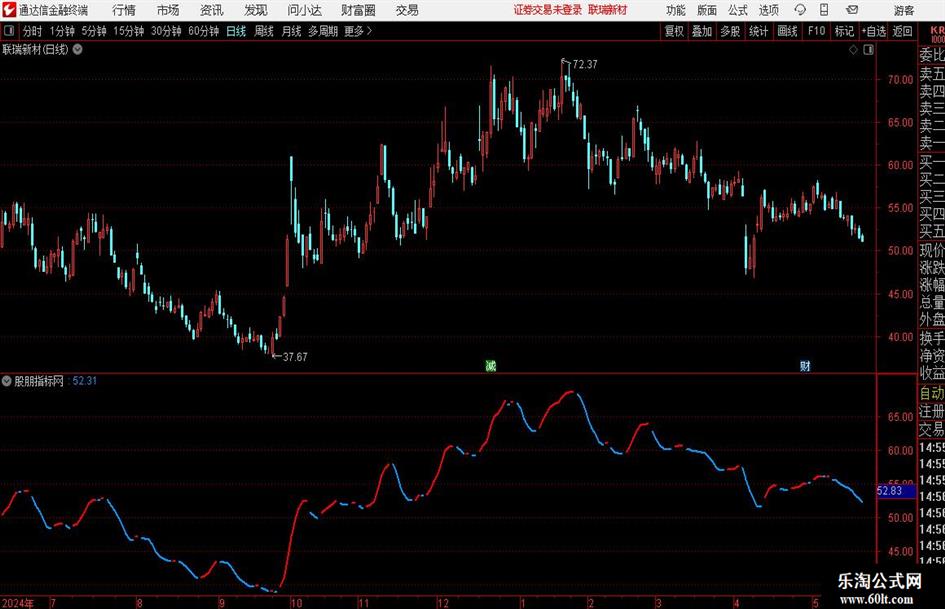Click the green 减 event marker
The image size is (945, 609).
click(491, 365)
